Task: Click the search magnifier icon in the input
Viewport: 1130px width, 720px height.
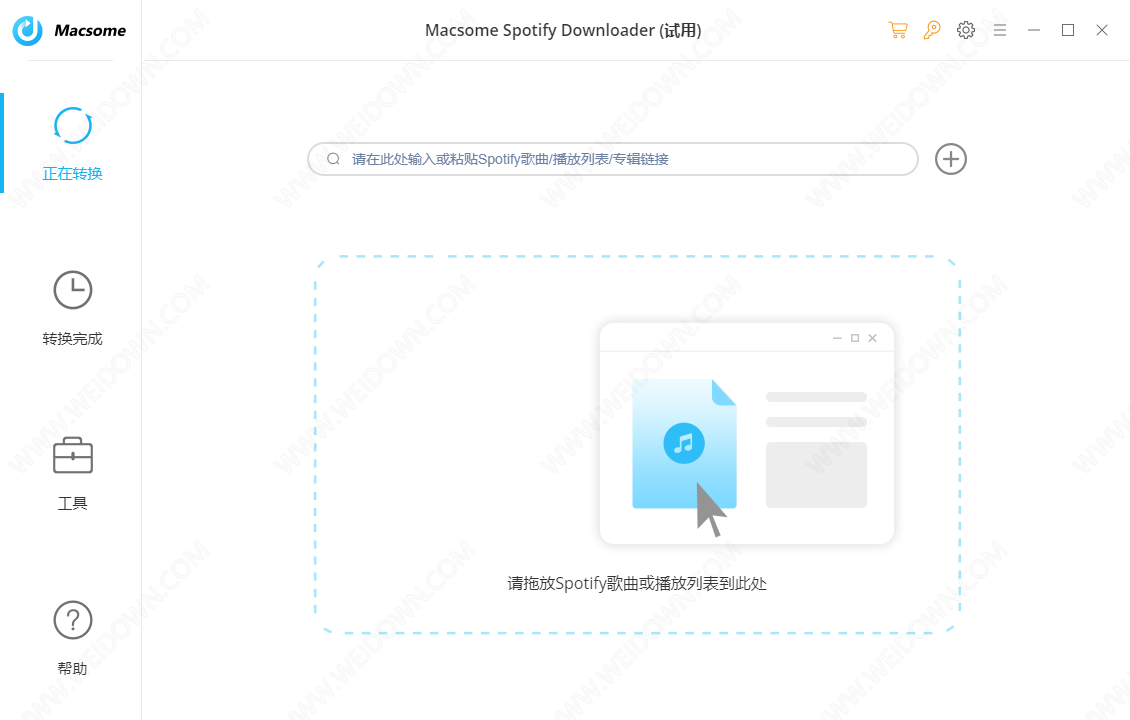Action: tap(333, 159)
